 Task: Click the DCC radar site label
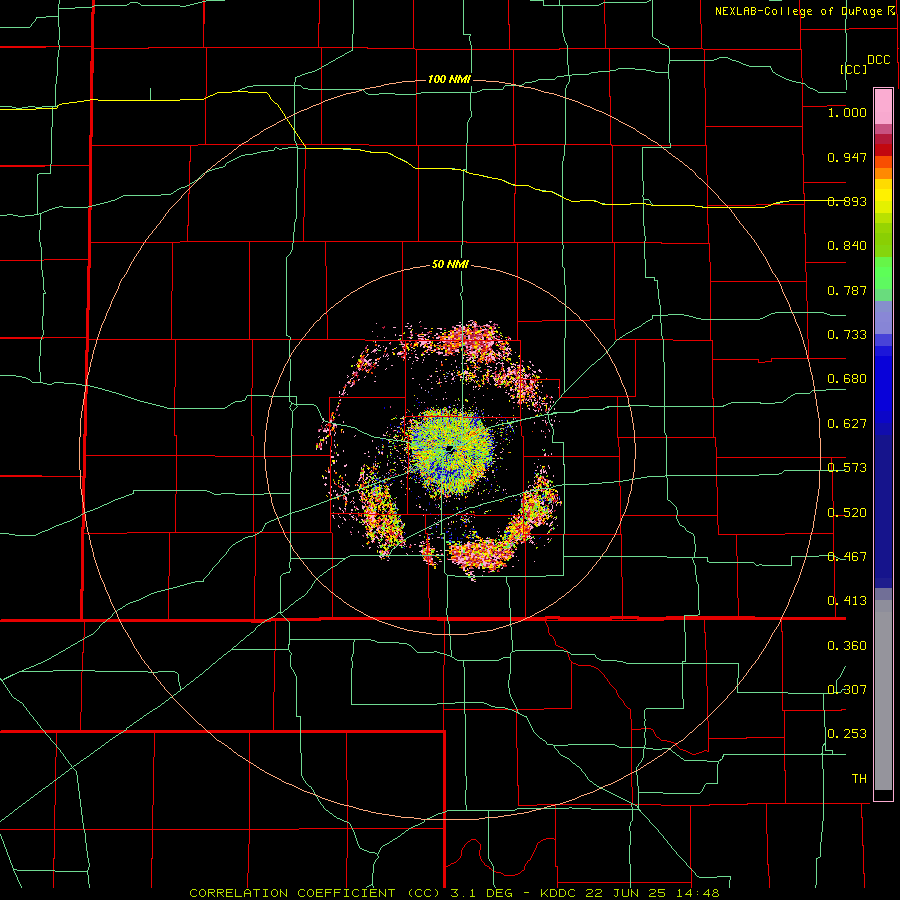click(x=879, y=60)
